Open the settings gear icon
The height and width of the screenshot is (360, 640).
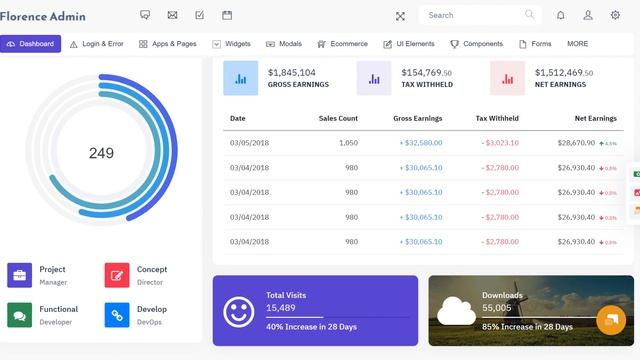pos(615,15)
